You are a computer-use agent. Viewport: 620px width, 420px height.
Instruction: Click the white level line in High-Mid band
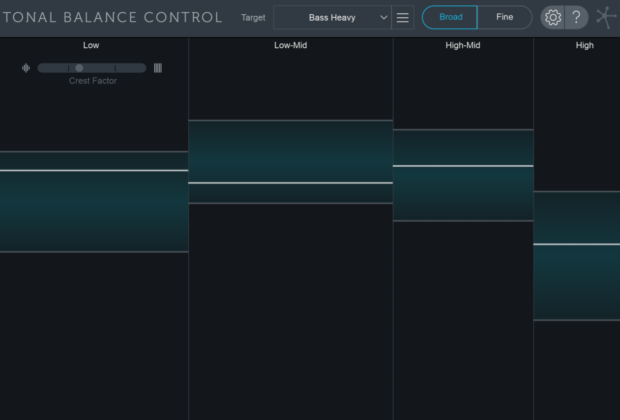[x=463, y=166]
